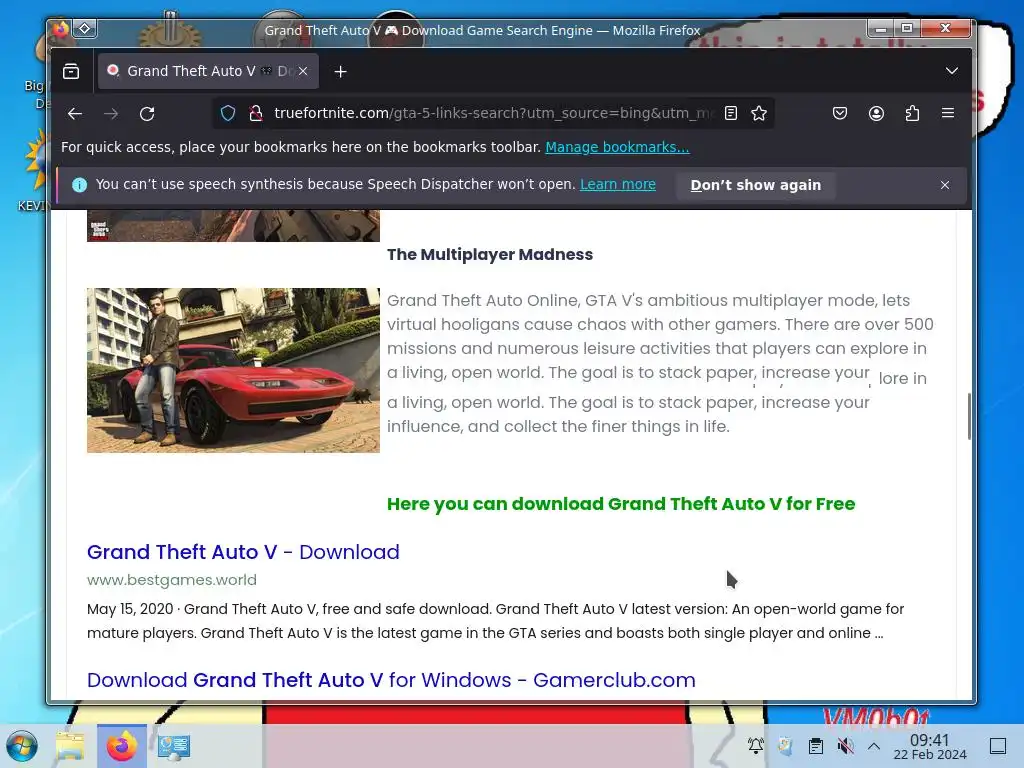Viewport: 1024px width, 768px height.
Task: Bookmark this page with star icon
Action: (x=759, y=114)
